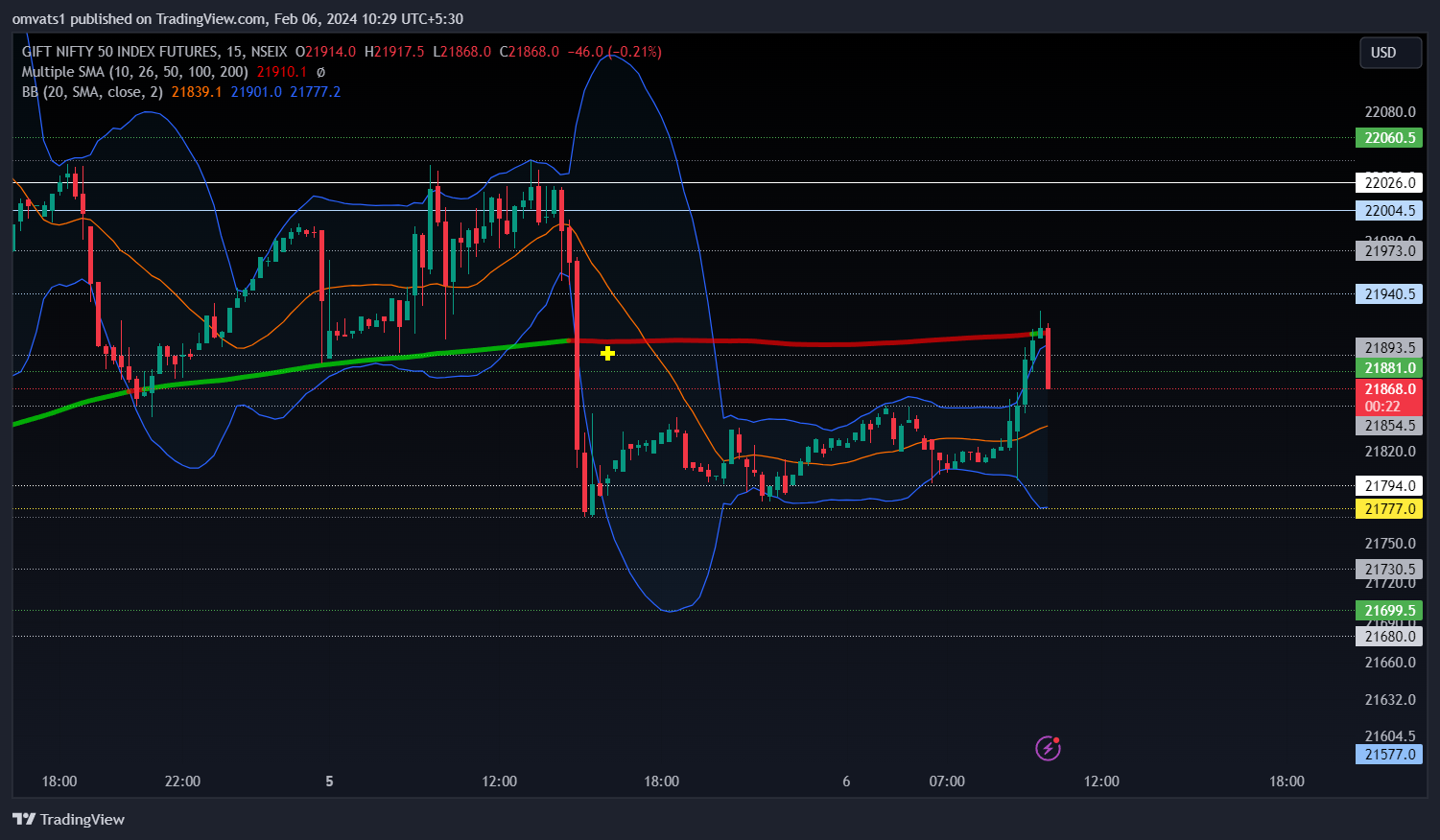Viewport: 1440px width, 840px height.
Task: Click the date 6 on time axis
Action: (846, 782)
